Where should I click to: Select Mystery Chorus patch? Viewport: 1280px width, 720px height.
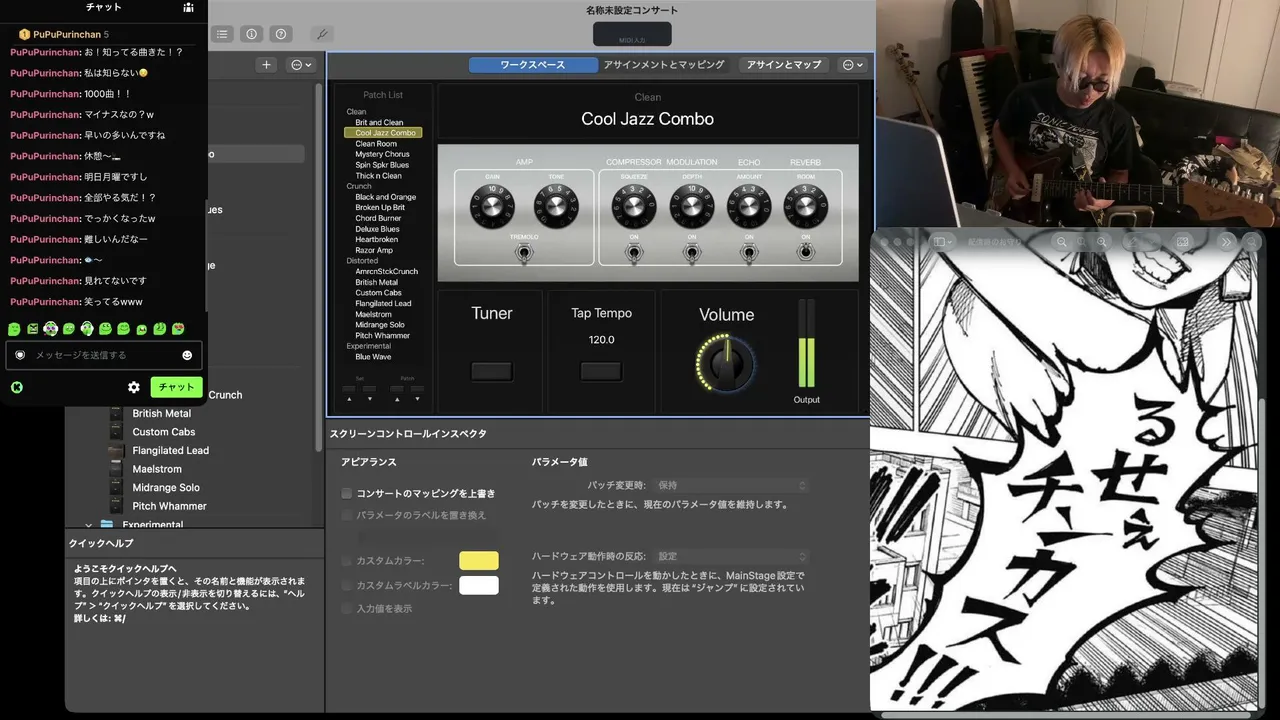coord(382,154)
